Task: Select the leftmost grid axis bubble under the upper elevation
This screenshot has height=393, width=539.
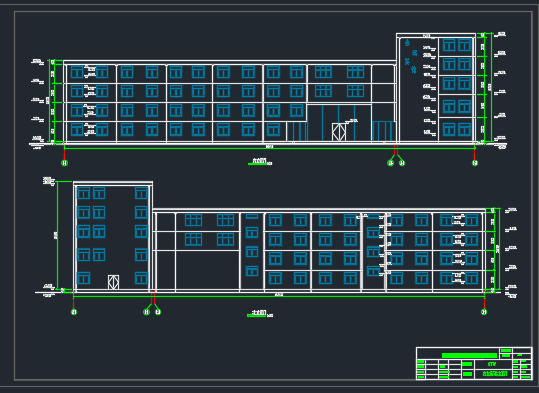Action: [64, 163]
